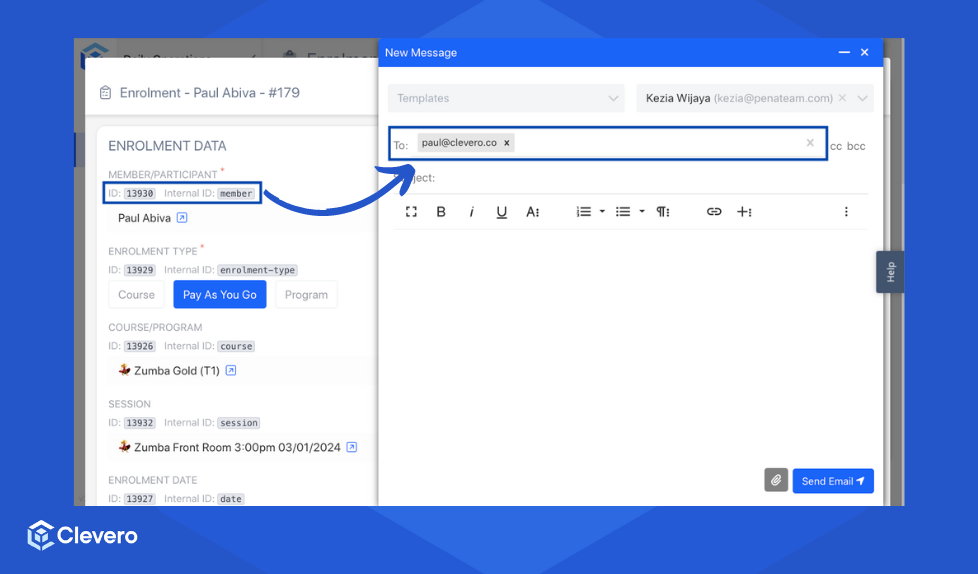Send the email
The image size is (978, 574).
(833, 480)
